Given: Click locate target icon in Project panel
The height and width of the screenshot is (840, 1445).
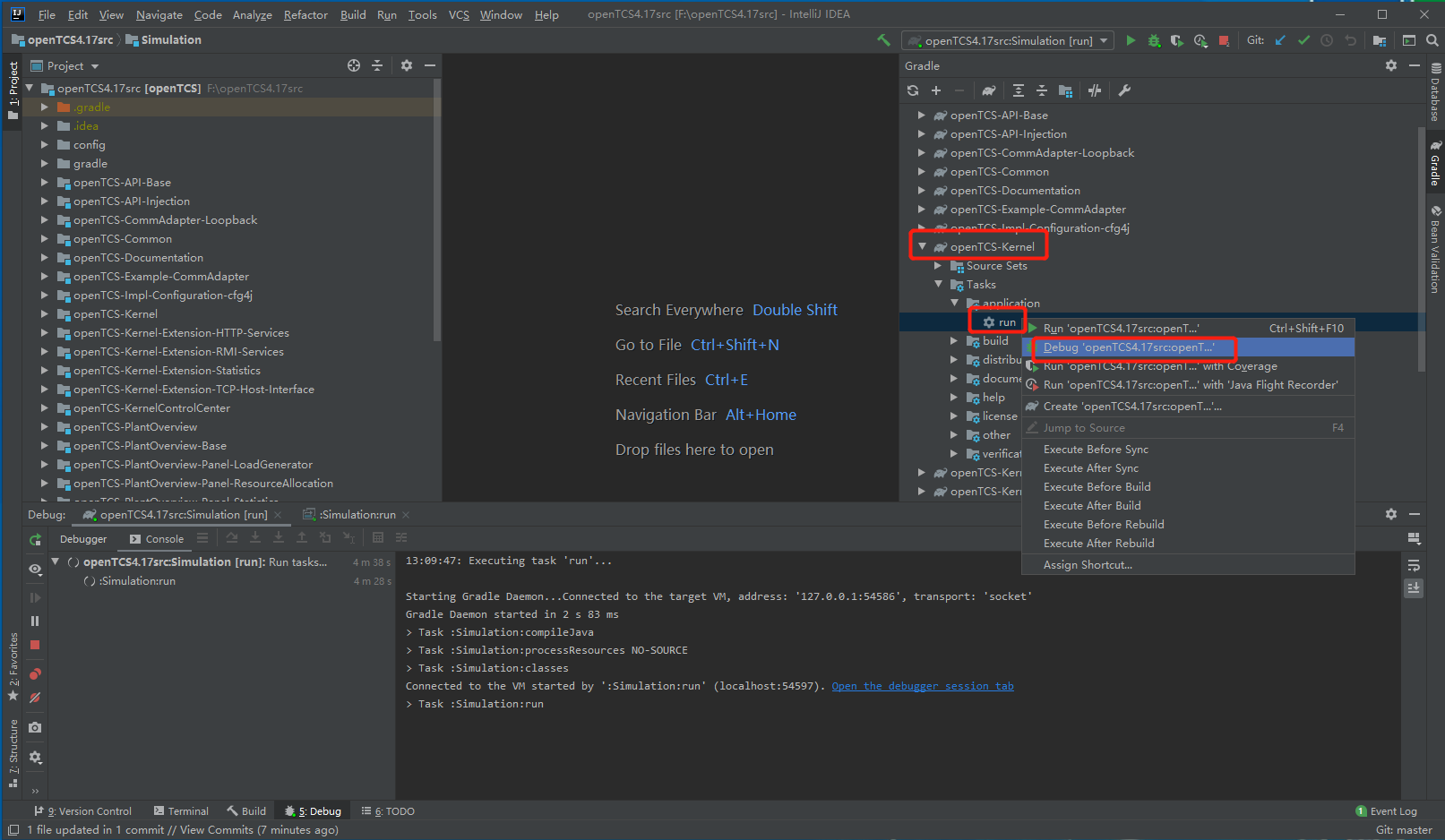Looking at the screenshot, I should [x=354, y=65].
